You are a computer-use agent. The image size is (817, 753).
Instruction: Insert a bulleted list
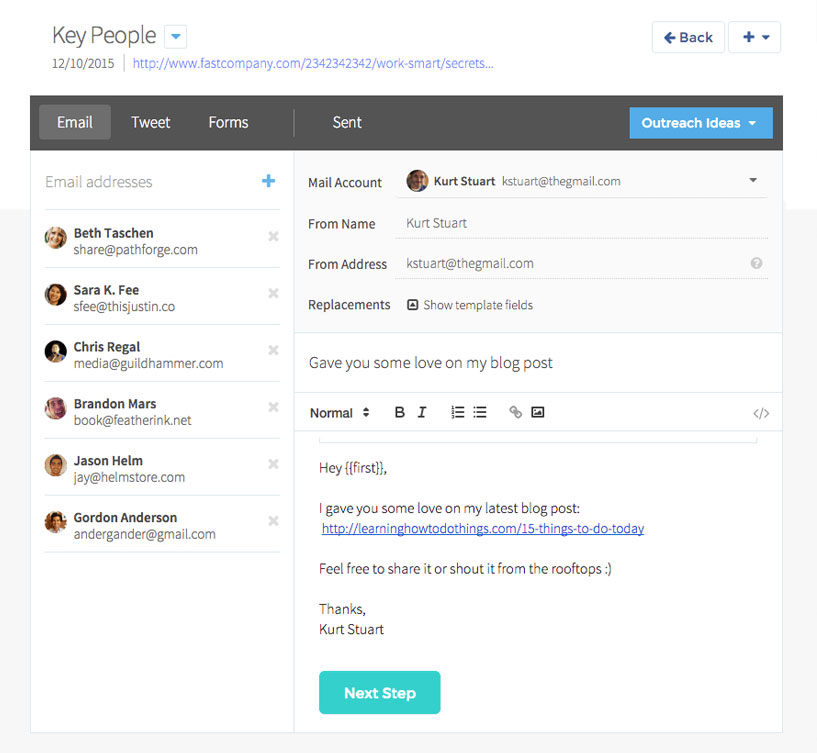pos(480,412)
